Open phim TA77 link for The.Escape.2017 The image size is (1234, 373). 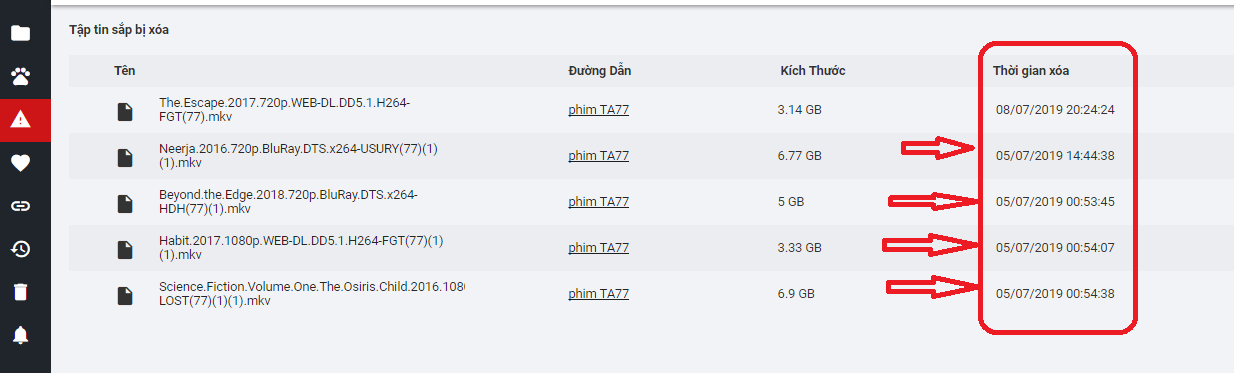[x=598, y=110]
